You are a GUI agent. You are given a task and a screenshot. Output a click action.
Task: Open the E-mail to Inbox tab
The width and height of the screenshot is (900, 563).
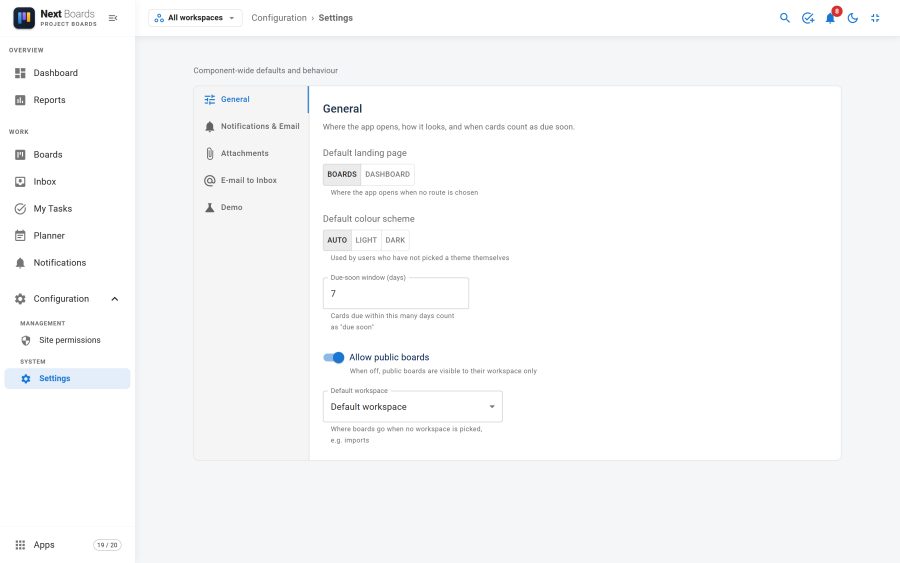(x=251, y=180)
